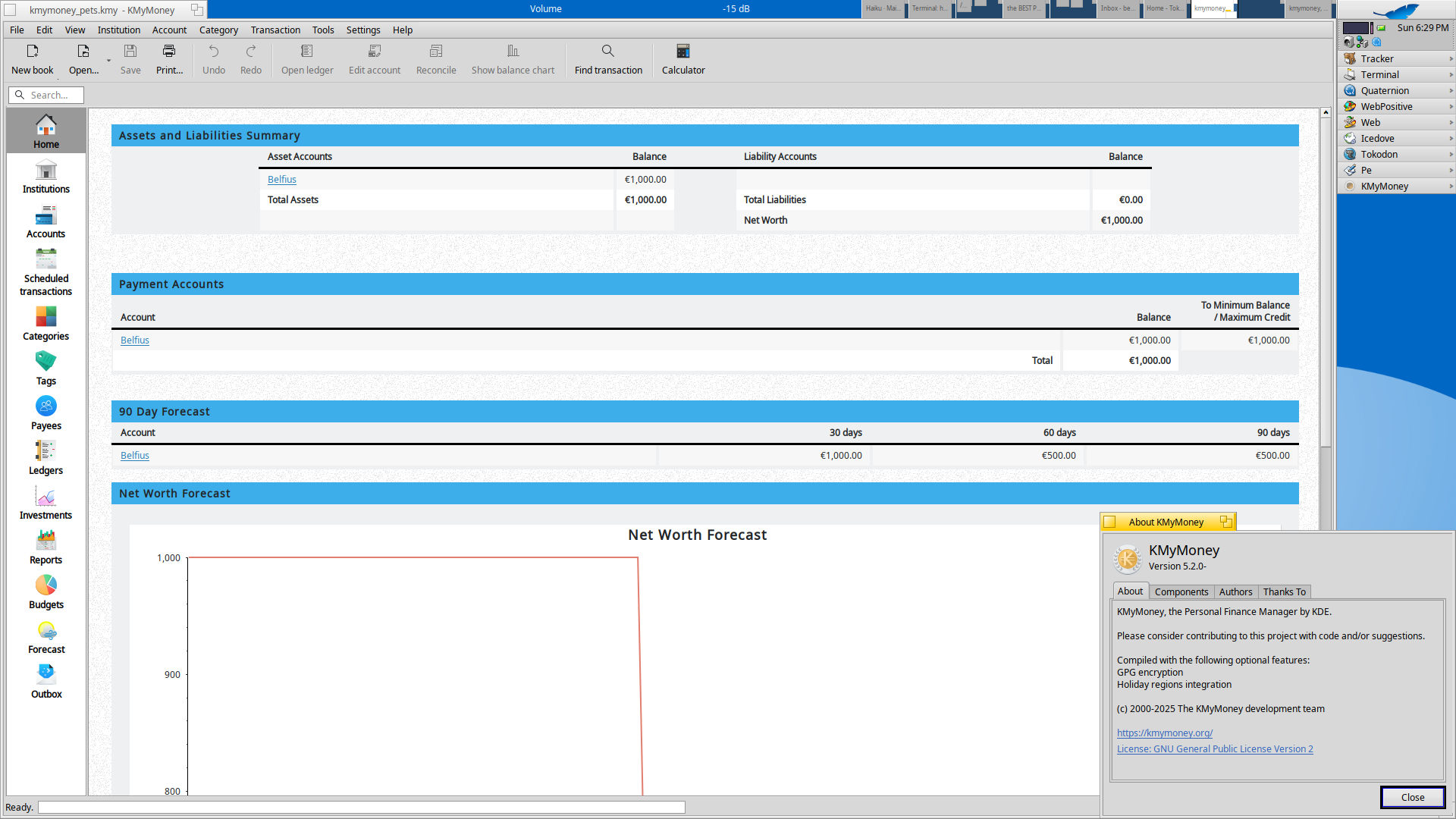1456x819 pixels.
Task: Open the Reports view
Action: point(46,548)
